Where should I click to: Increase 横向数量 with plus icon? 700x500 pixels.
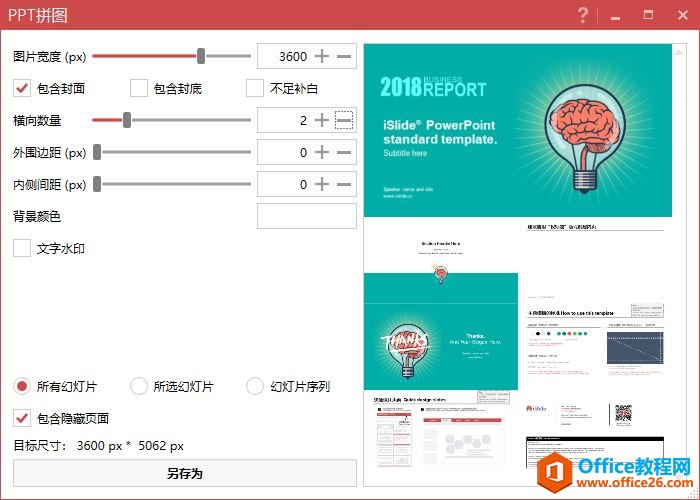322,120
